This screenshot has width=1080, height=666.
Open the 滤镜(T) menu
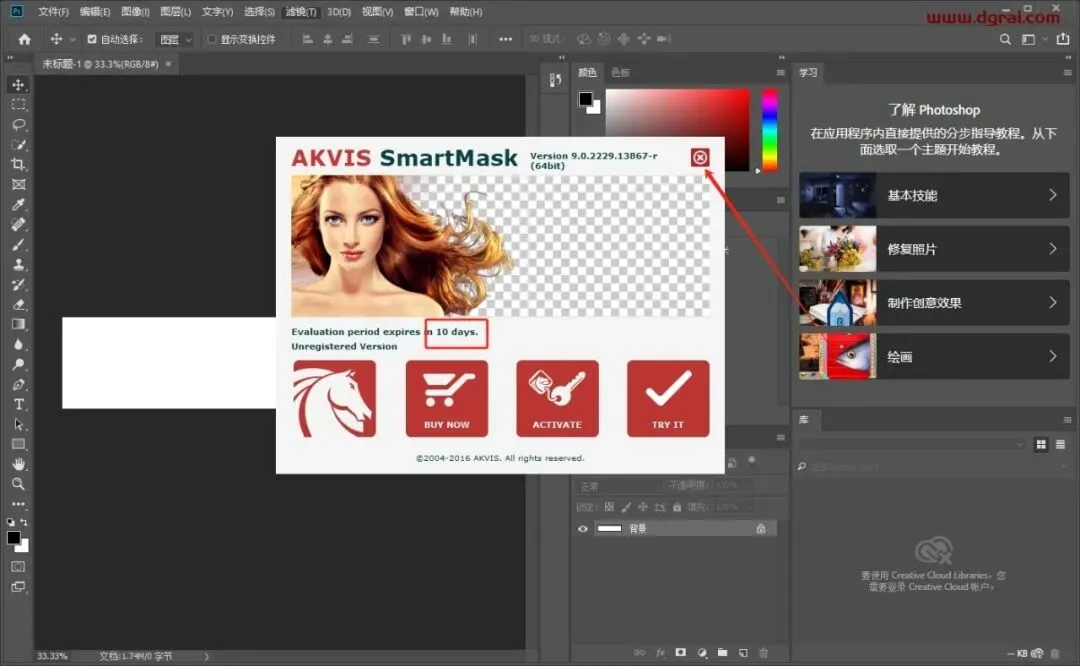301,12
